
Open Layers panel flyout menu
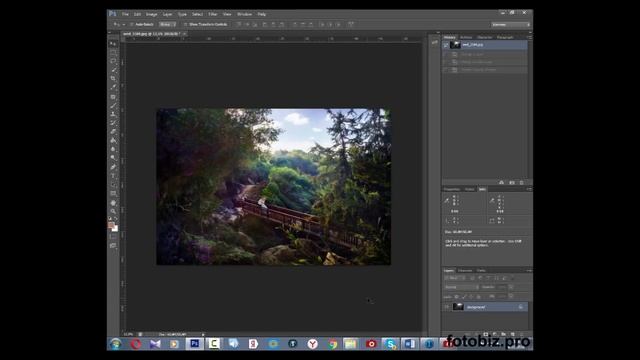[529, 271]
